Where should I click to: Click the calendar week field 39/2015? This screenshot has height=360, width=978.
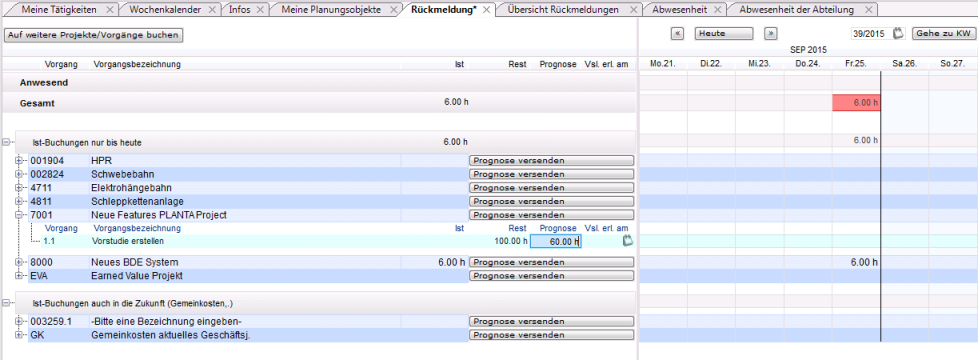click(871, 34)
